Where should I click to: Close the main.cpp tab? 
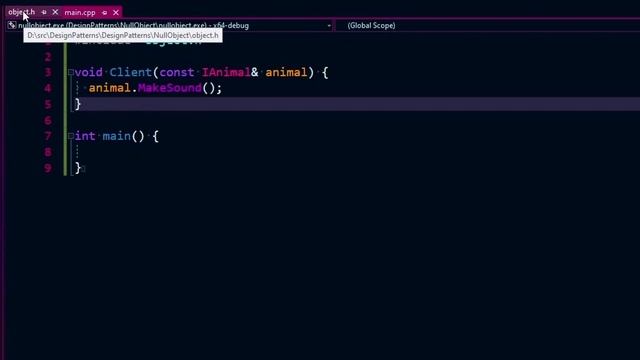click(116, 13)
